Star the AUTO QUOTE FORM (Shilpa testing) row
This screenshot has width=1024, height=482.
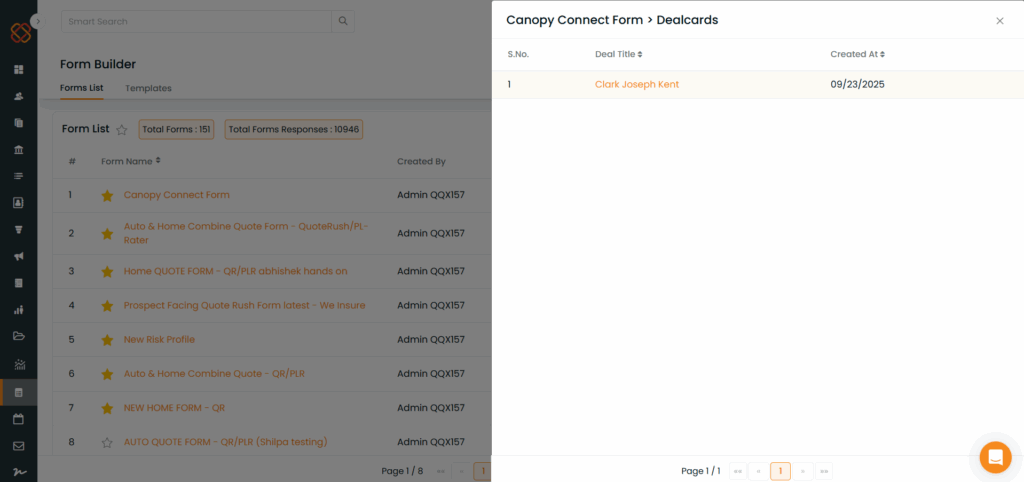pos(107,442)
